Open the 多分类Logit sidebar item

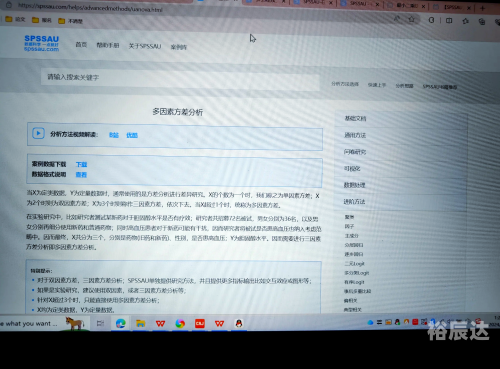356,273
